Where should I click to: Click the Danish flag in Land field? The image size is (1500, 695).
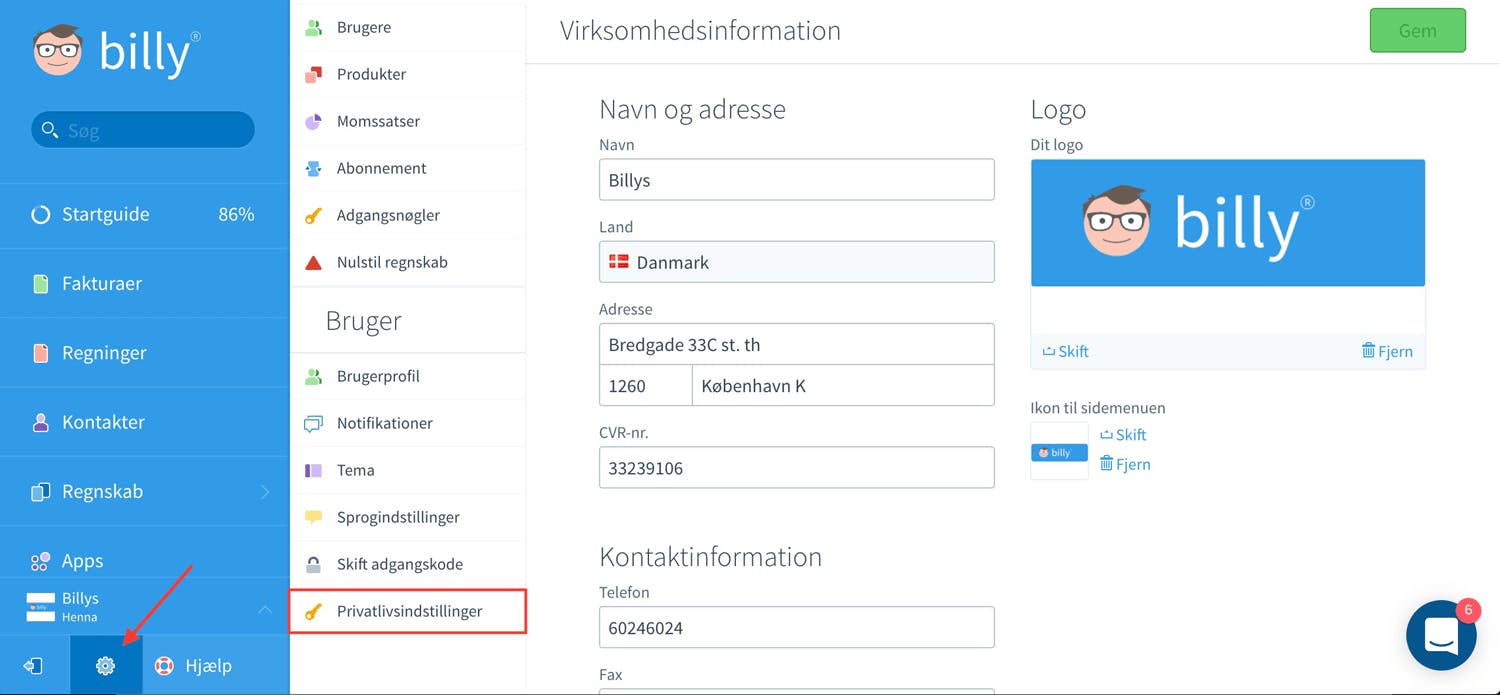[x=619, y=262]
